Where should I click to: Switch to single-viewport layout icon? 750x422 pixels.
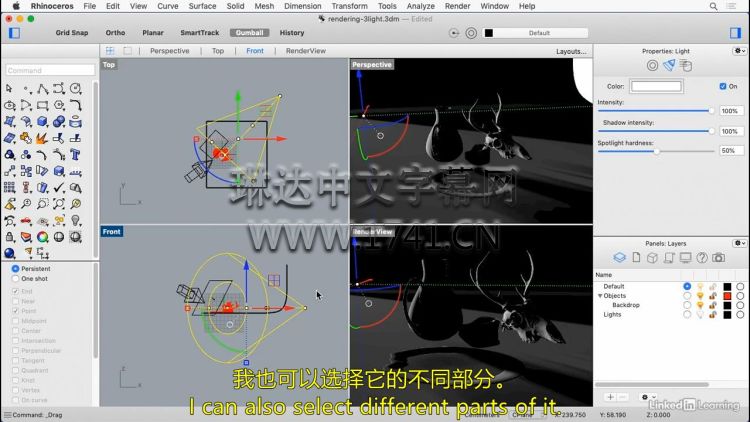click(127, 51)
